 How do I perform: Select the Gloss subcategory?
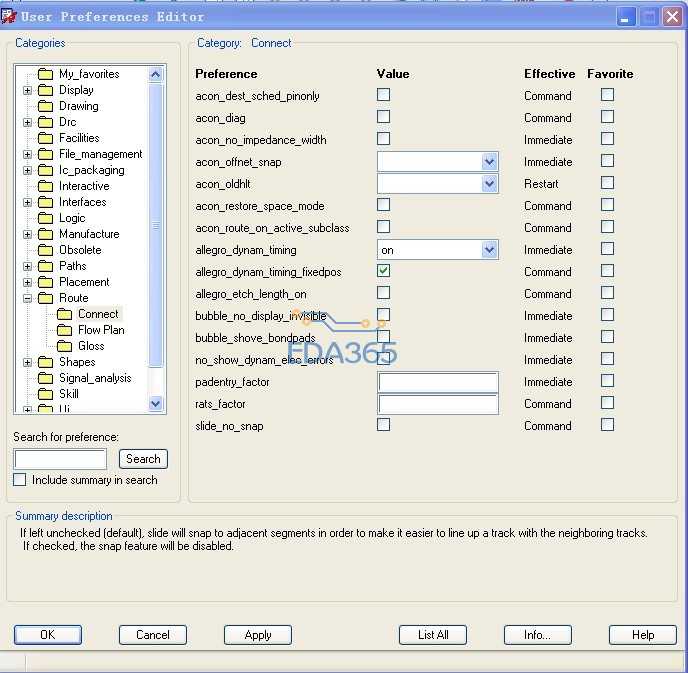(x=91, y=346)
